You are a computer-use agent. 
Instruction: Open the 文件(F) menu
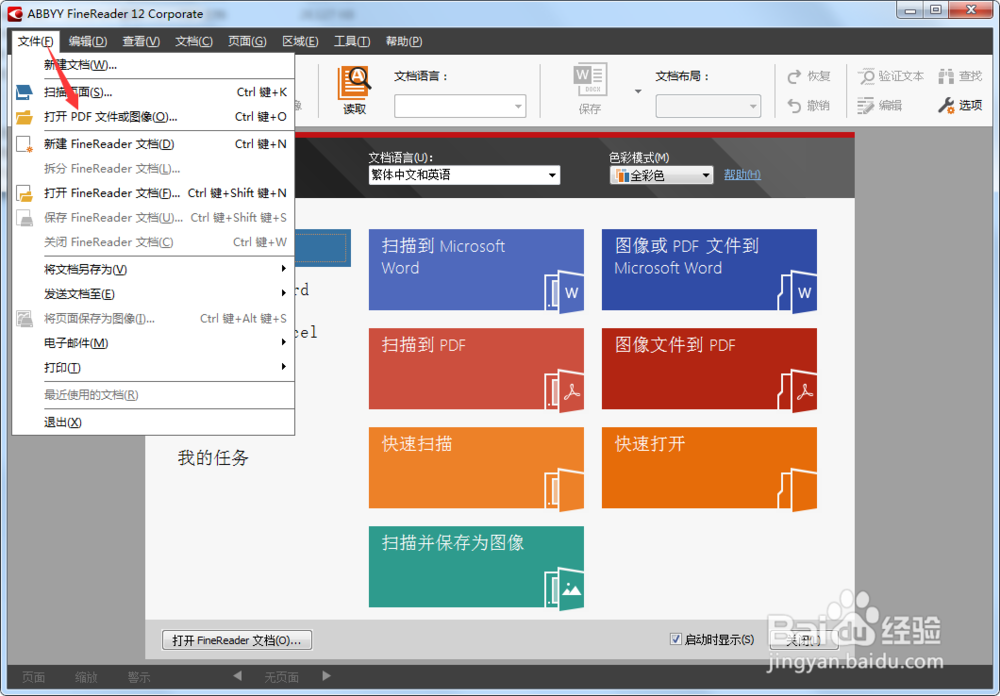tap(36, 41)
